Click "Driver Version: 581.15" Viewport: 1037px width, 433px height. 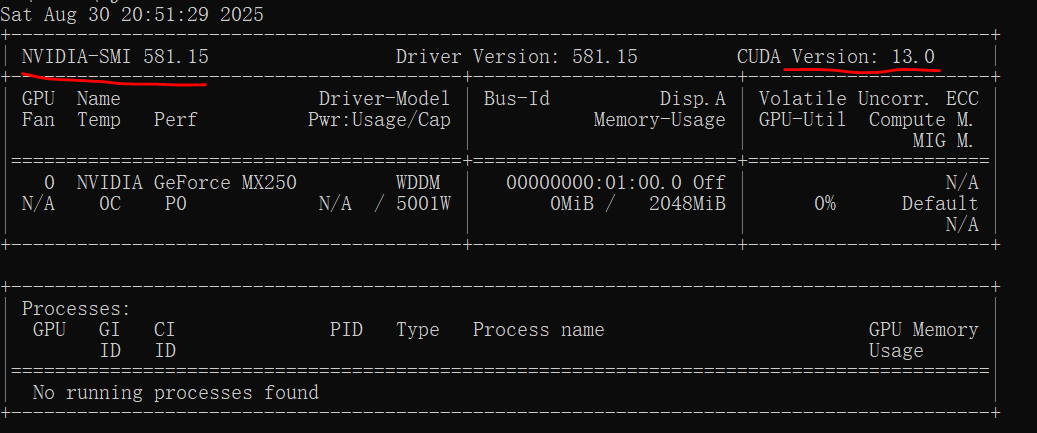(517, 57)
